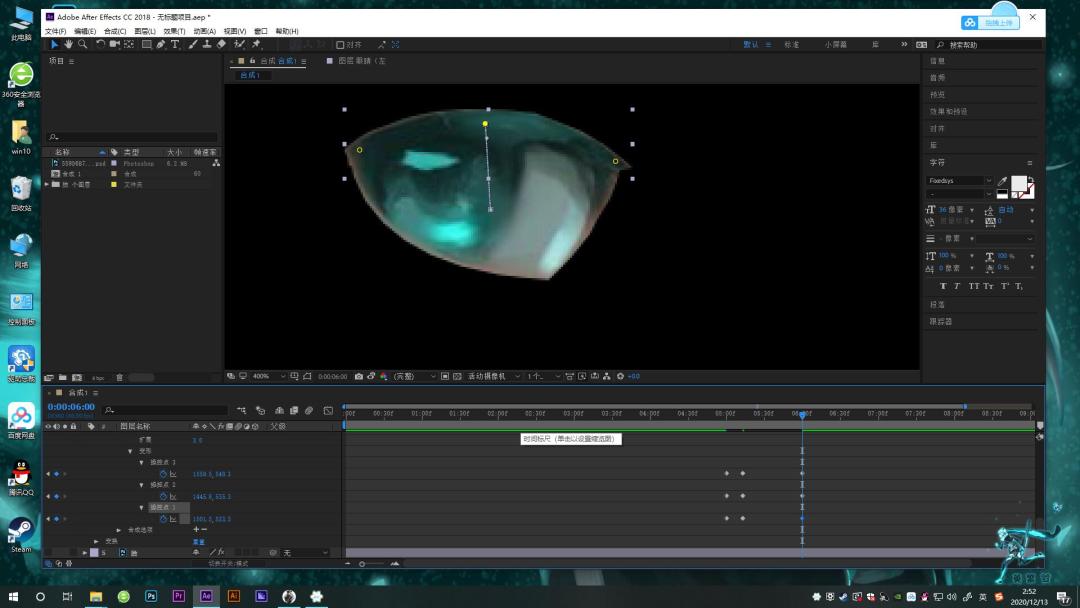This screenshot has height=608, width=1080.
Task: Open the 效果(T) menu
Action: [174, 31]
